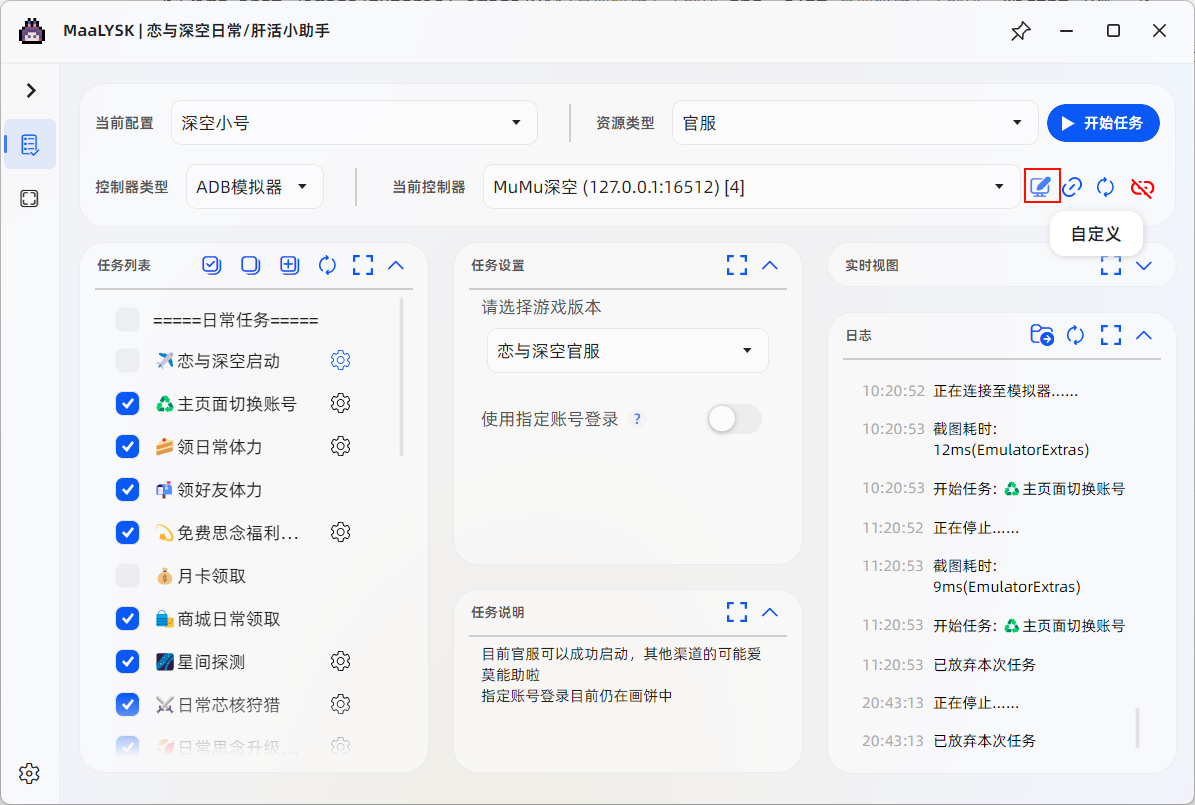Viewport: 1195px width, 805px height.
Task: Collapse the task description panel
Action: coord(770,611)
